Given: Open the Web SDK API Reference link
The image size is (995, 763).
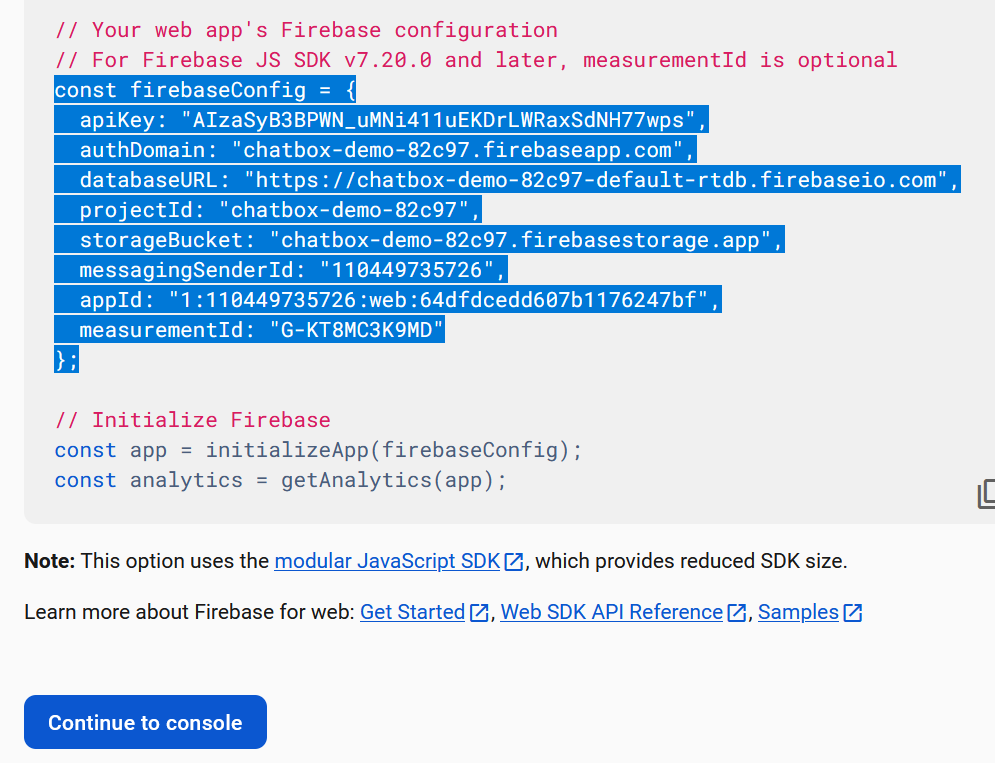Looking at the screenshot, I should tap(623, 612).
